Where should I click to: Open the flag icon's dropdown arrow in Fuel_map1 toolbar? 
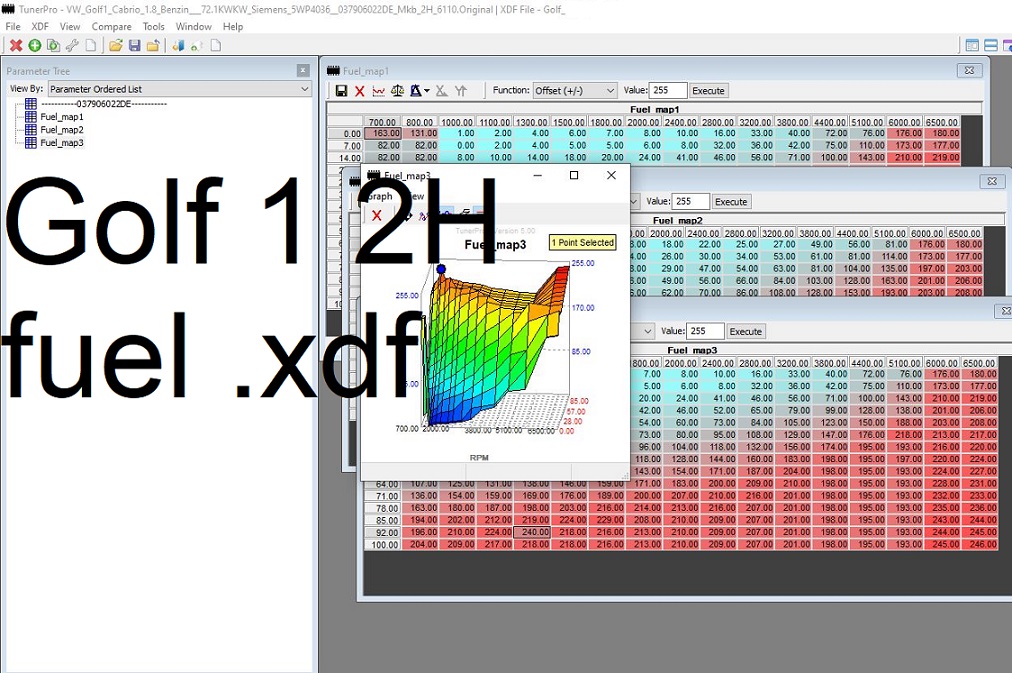coord(427,90)
